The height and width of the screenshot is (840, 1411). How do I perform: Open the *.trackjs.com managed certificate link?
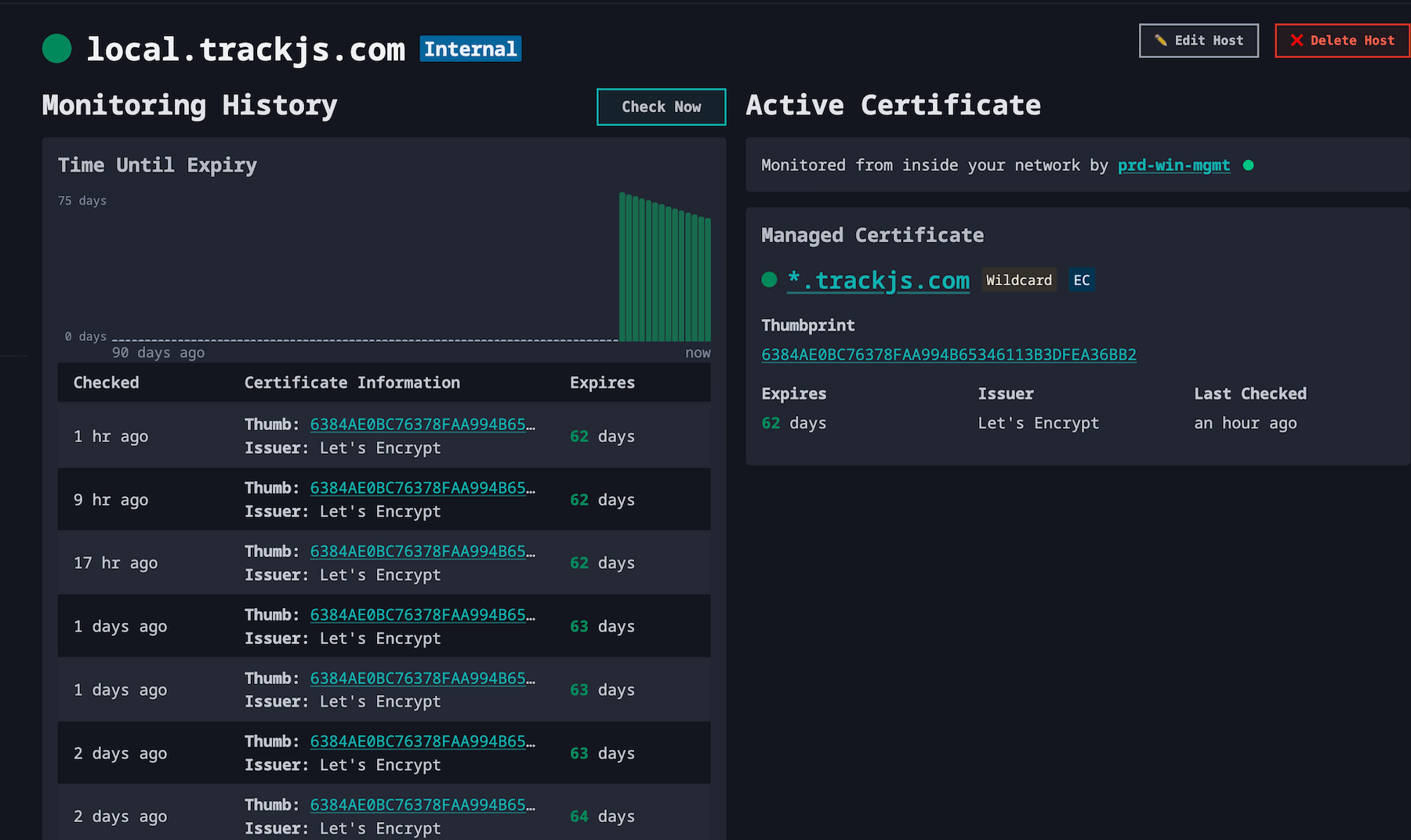click(x=878, y=280)
